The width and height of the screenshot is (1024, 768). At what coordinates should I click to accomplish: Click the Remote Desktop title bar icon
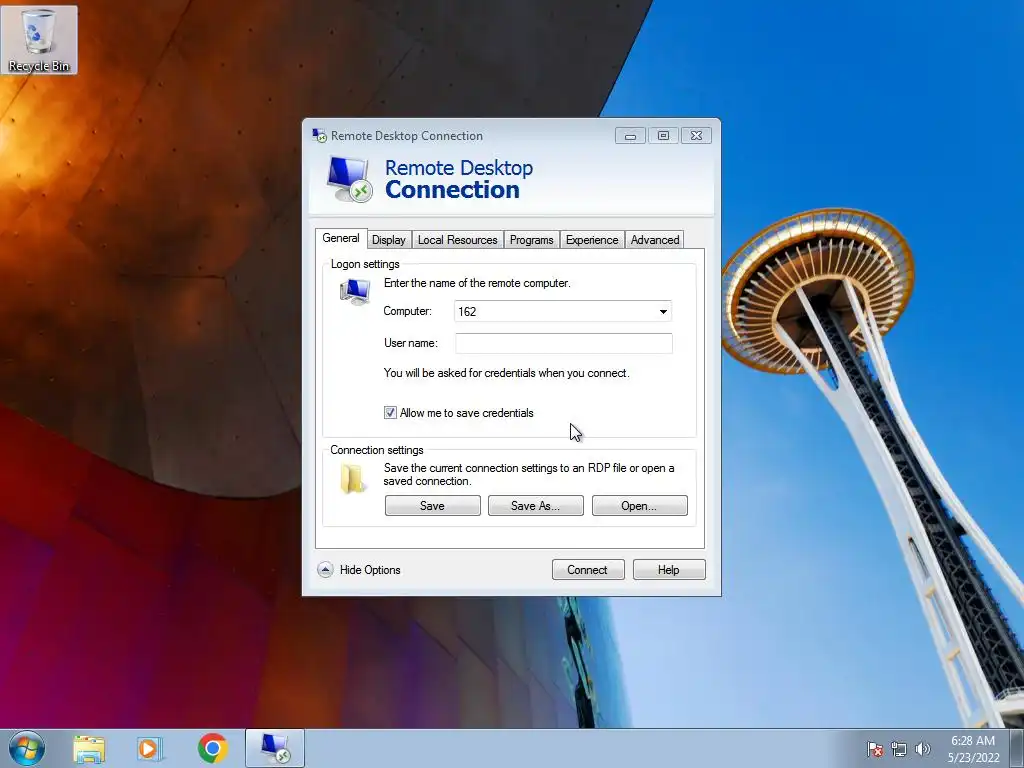[x=319, y=136]
